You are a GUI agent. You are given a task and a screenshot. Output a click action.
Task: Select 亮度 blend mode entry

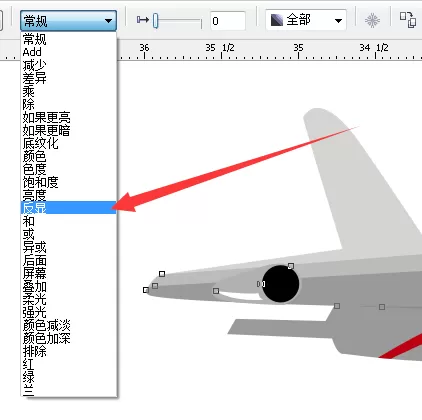point(69,195)
